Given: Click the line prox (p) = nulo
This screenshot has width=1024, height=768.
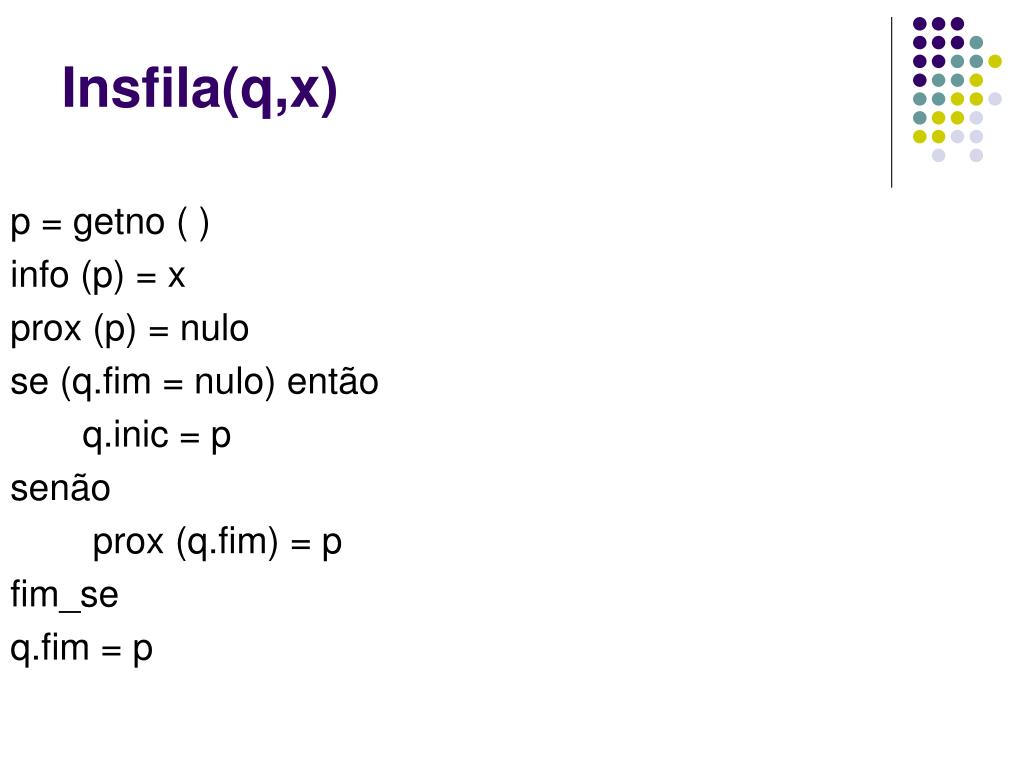Looking at the screenshot, I should (129, 330).
